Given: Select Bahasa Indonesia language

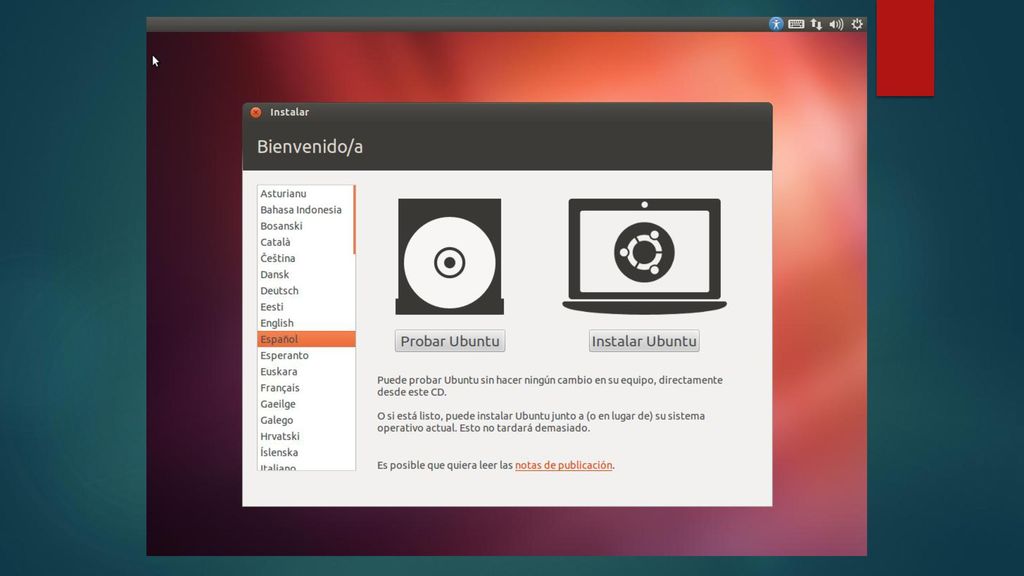Looking at the screenshot, I should tap(306, 210).
